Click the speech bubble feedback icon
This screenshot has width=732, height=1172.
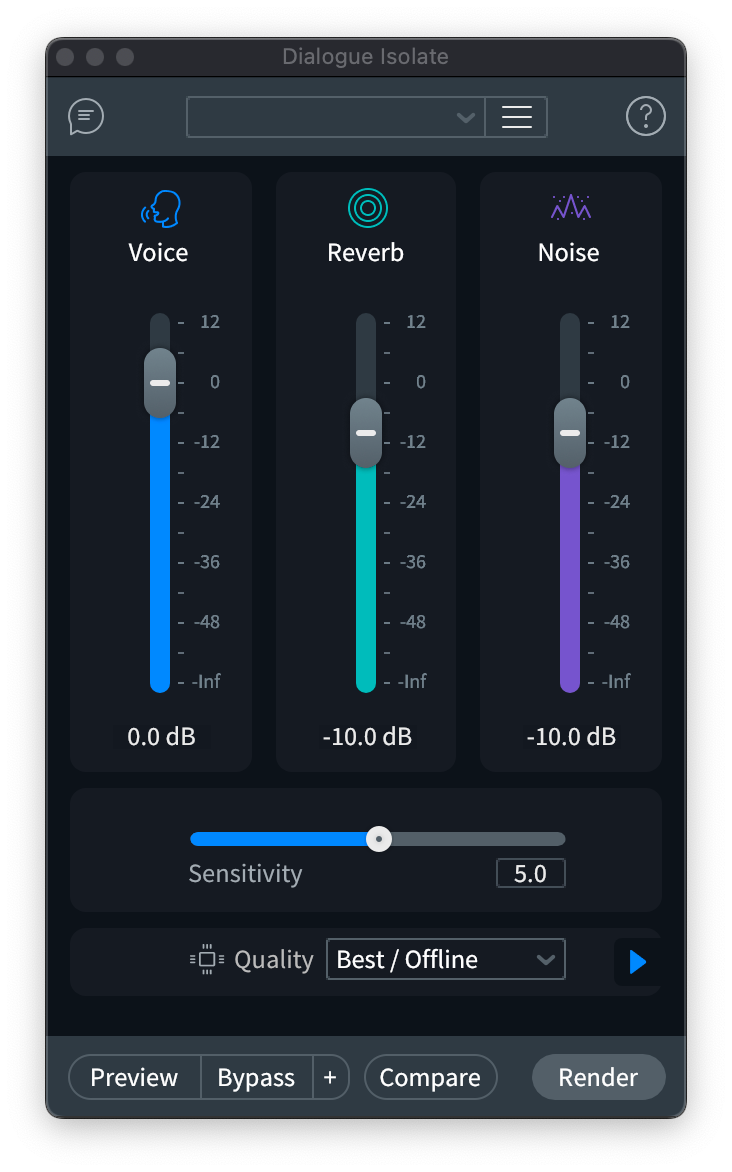(86, 117)
